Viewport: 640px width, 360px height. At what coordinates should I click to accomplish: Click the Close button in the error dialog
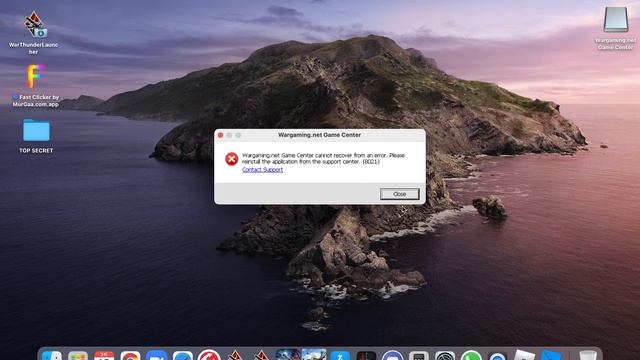coord(400,194)
